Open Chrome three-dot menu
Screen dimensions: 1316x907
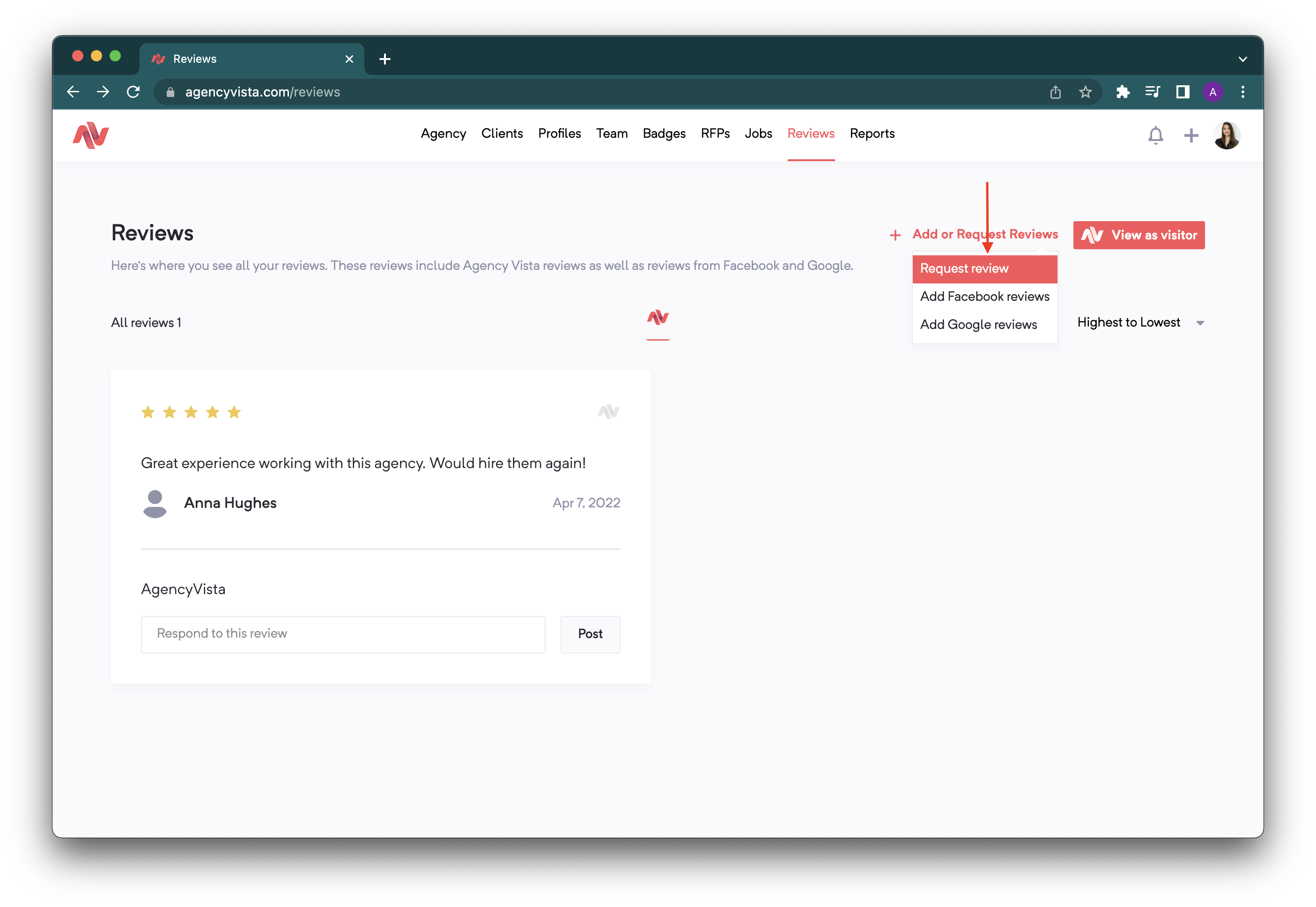pos(1243,91)
